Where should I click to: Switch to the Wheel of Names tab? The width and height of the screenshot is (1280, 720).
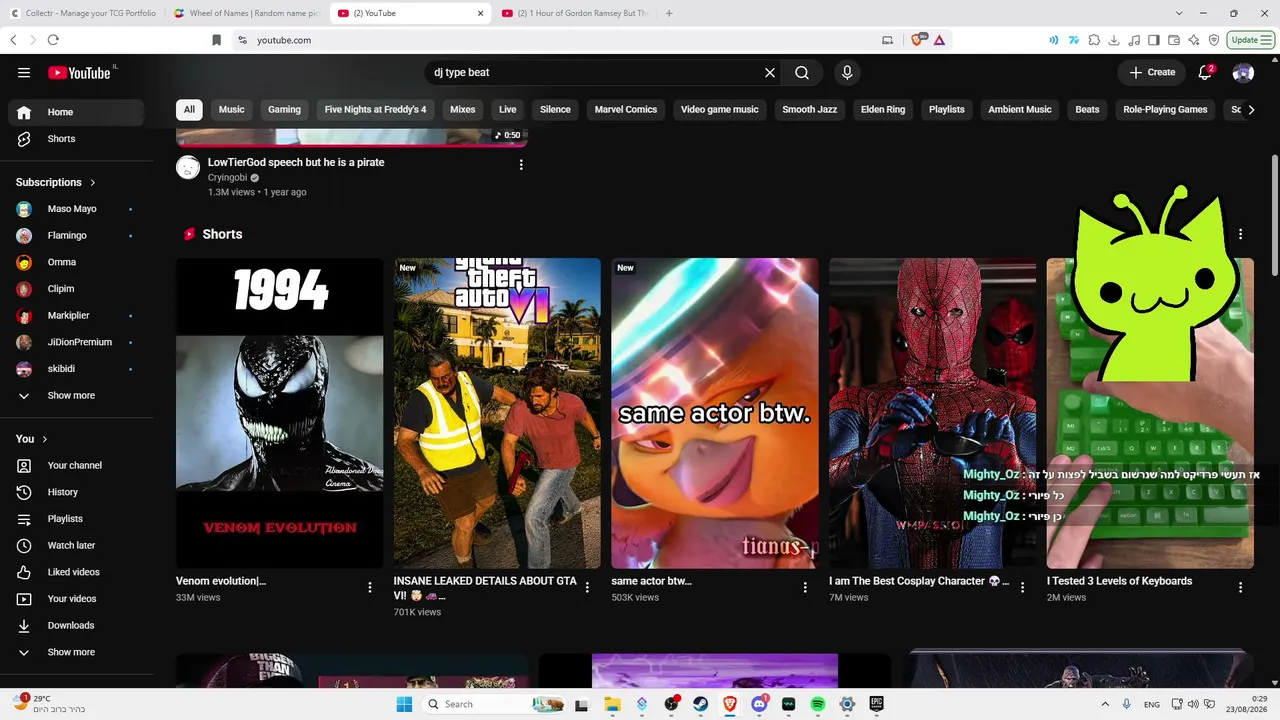tap(245, 13)
